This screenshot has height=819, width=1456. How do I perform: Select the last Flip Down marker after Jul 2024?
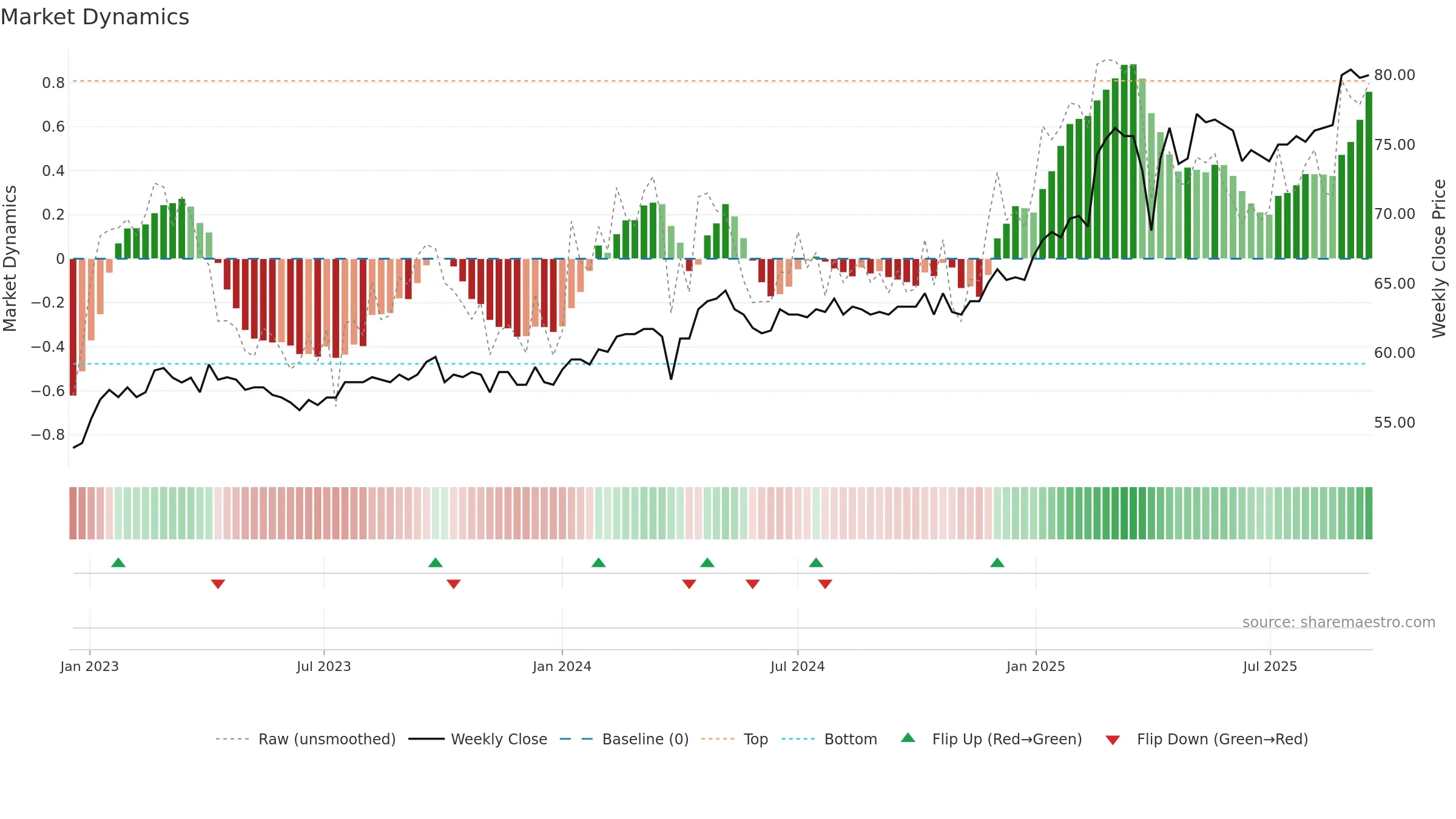[825, 584]
